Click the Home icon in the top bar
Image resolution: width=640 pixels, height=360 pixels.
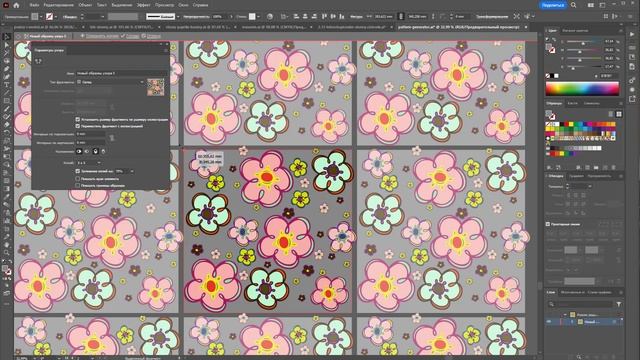click(x=16, y=5)
